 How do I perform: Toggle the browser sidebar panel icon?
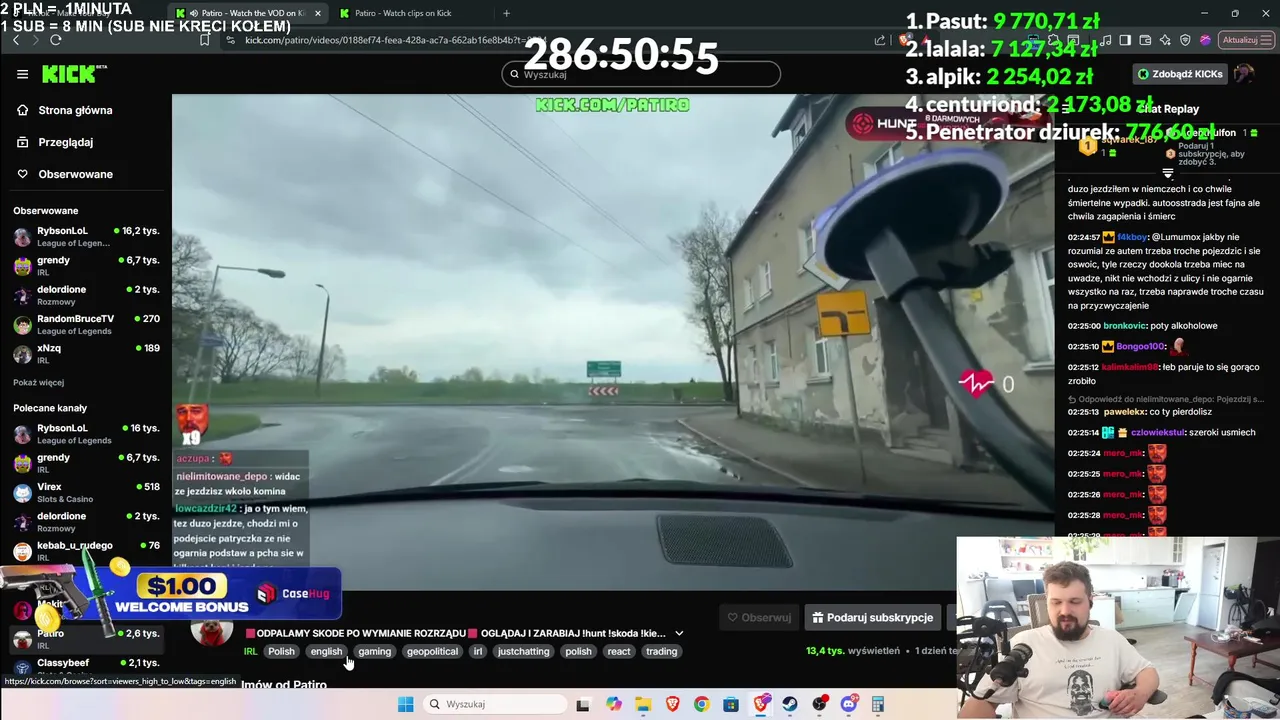click(1125, 40)
